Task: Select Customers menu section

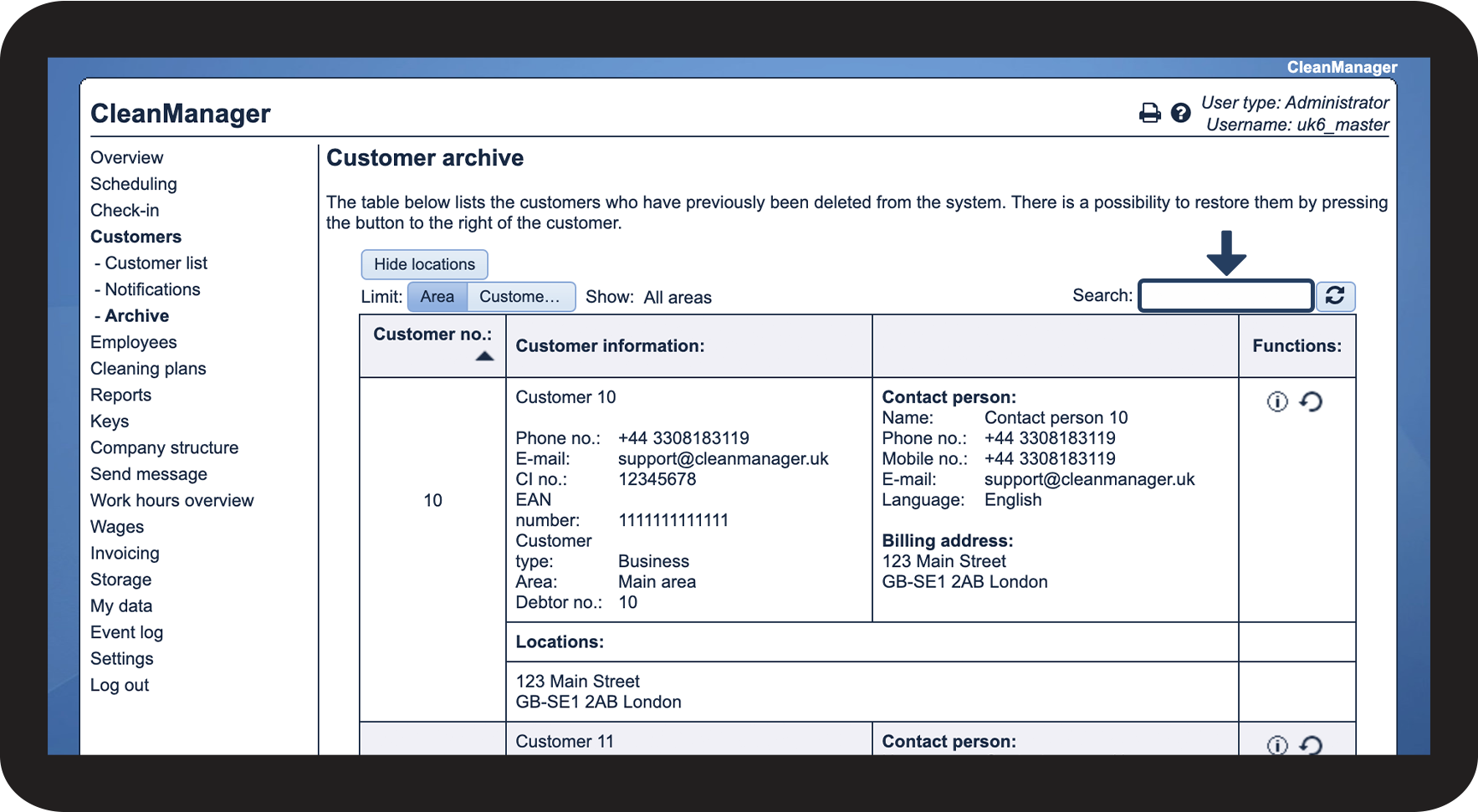Action: (136, 237)
